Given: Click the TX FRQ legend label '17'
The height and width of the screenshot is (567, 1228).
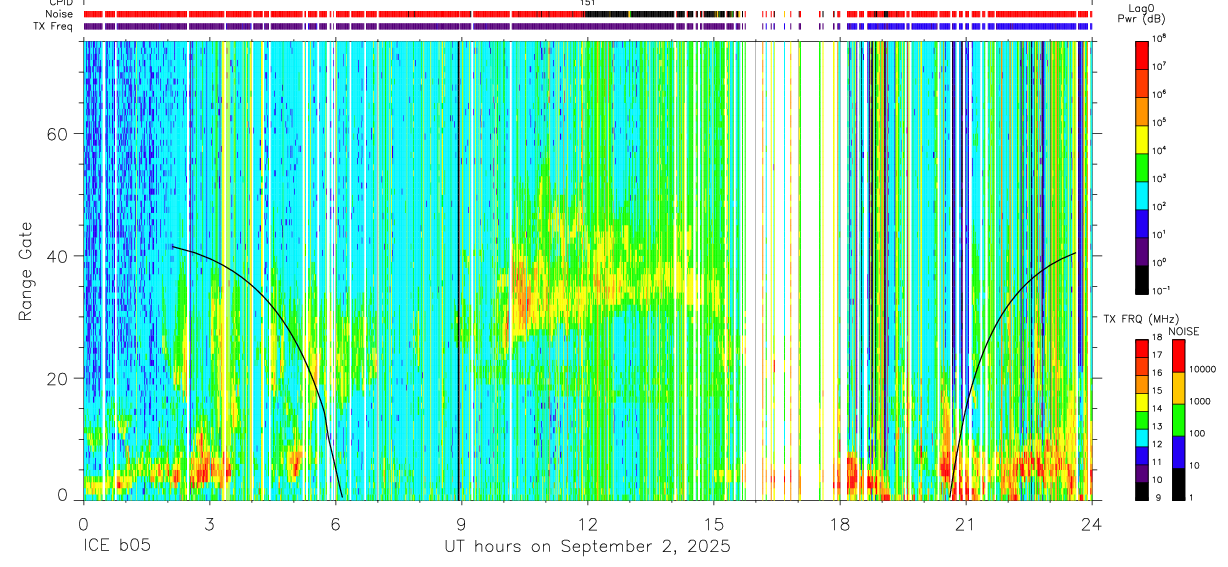Looking at the screenshot, I should tap(1158, 356).
